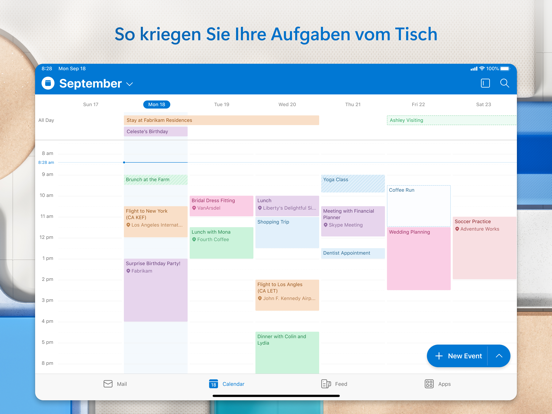Open Soccer Practice event

tap(484, 248)
